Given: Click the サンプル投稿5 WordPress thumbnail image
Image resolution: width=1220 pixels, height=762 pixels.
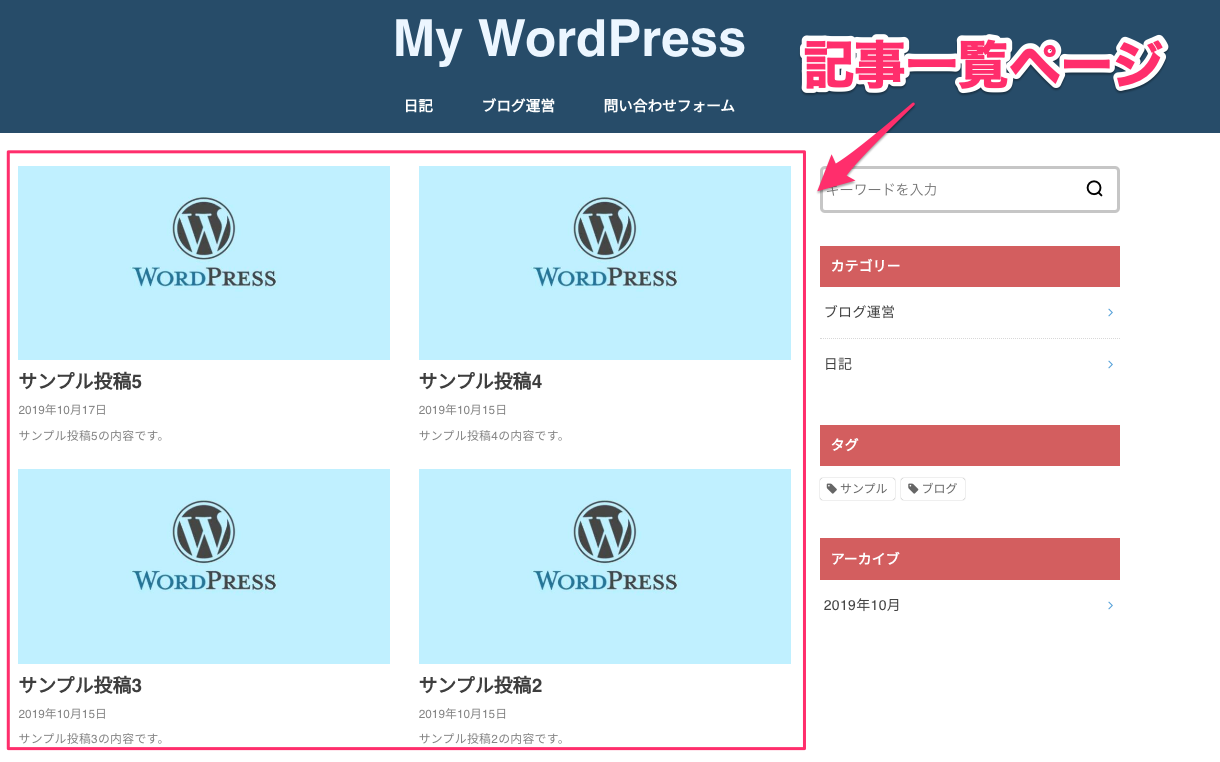Looking at the screenshot, I should 204,262.
